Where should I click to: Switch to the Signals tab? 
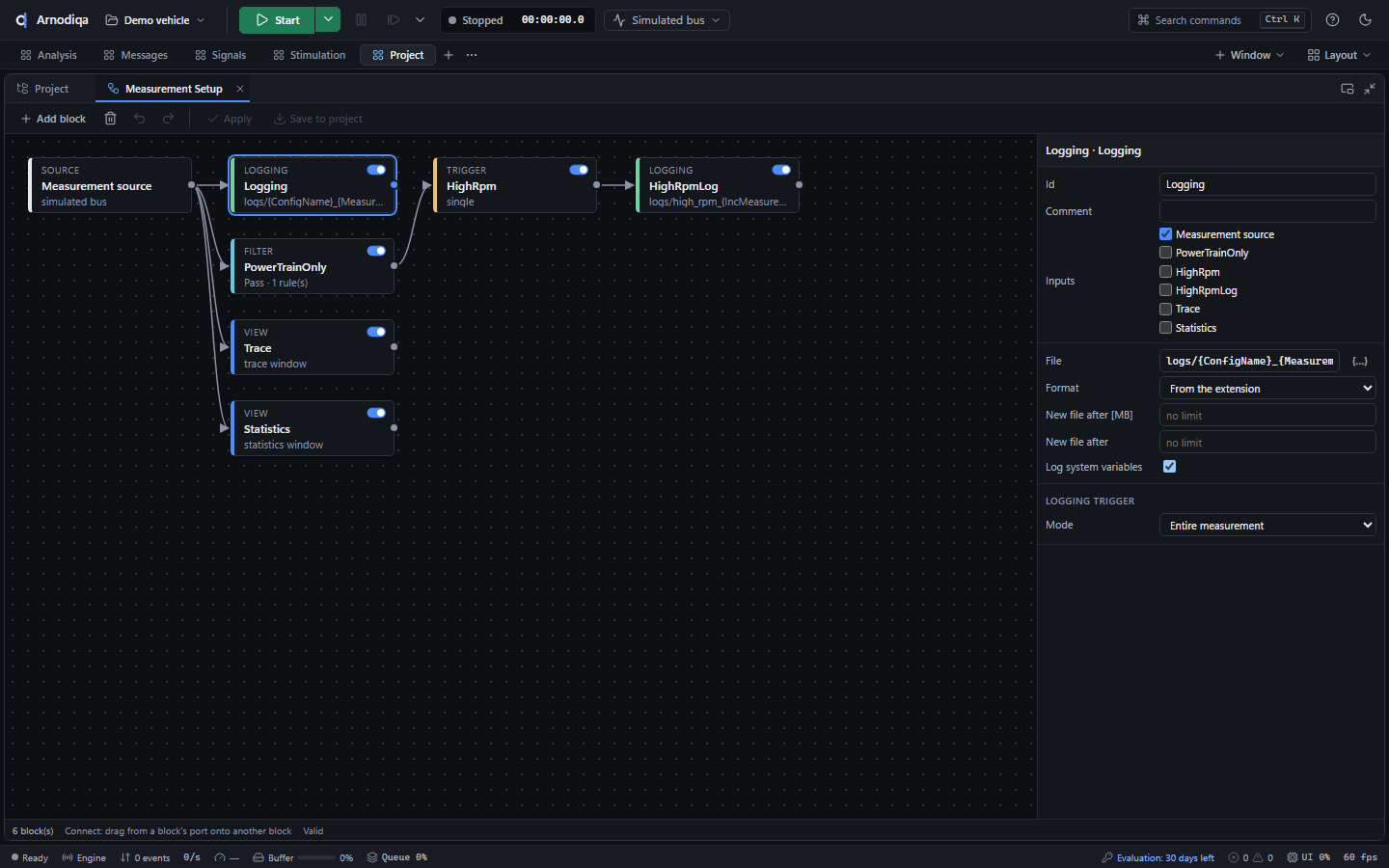click(221, 55)
